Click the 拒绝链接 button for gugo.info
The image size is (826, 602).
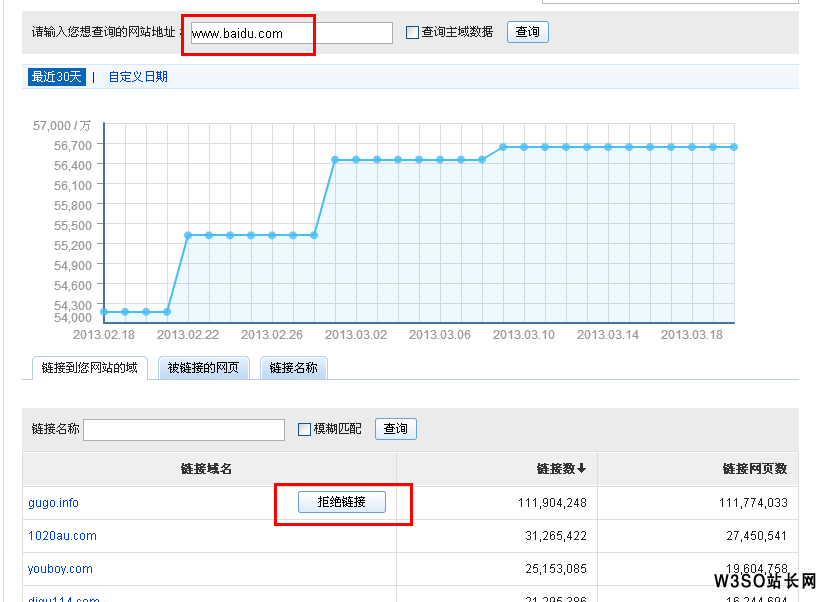coord(342,502)
